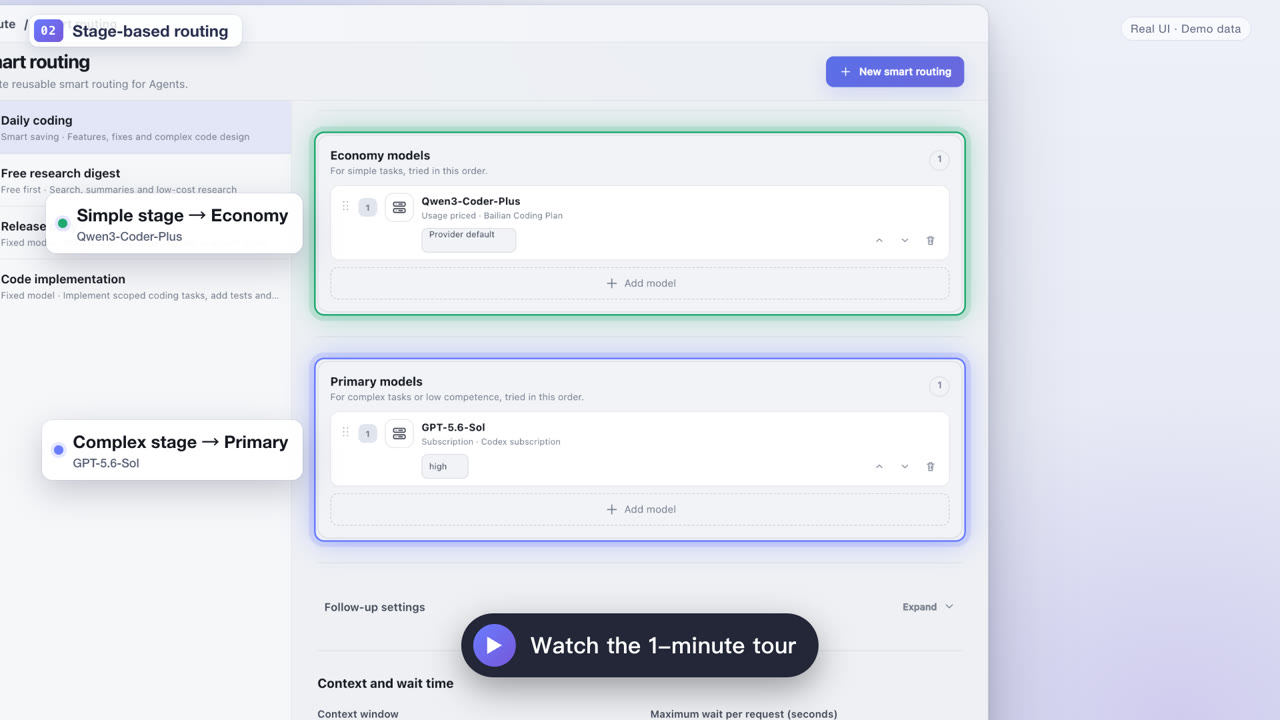Image resolution: width=1280 pixels, height=720 pixels.
Task: Move GPT-5.6-Sol up in order
Action: point(879,467)
